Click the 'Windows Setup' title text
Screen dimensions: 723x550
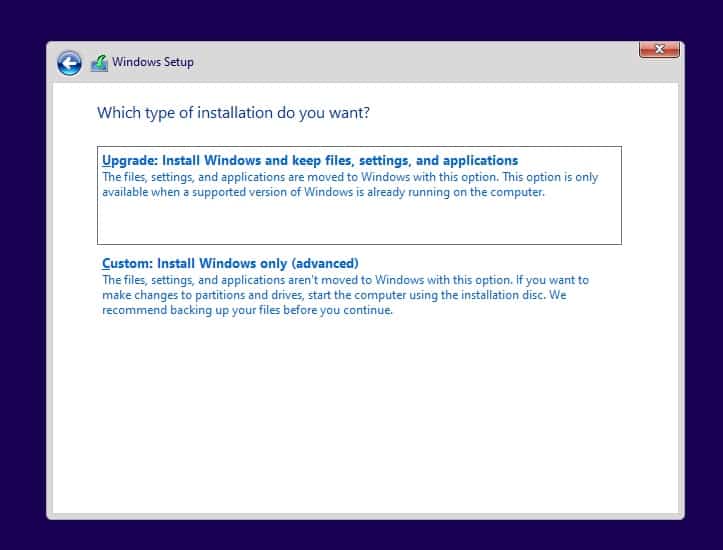tap(153, 62)
